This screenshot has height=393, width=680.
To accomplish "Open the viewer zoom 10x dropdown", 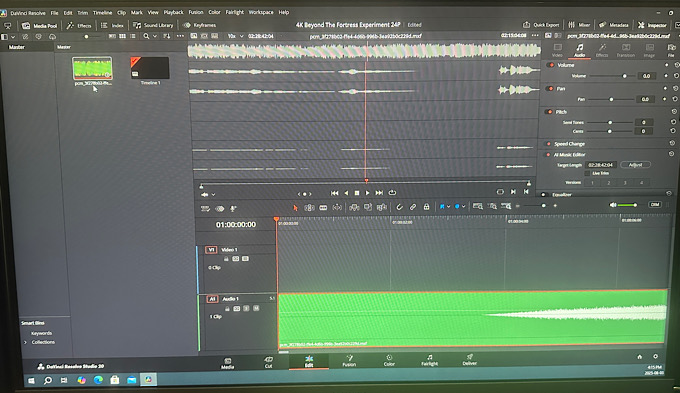I will [235, 36].
